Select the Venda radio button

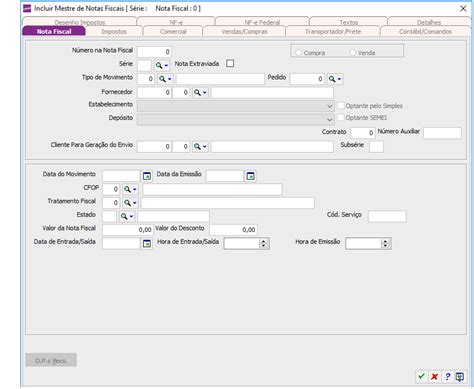[x=353, y=52]
